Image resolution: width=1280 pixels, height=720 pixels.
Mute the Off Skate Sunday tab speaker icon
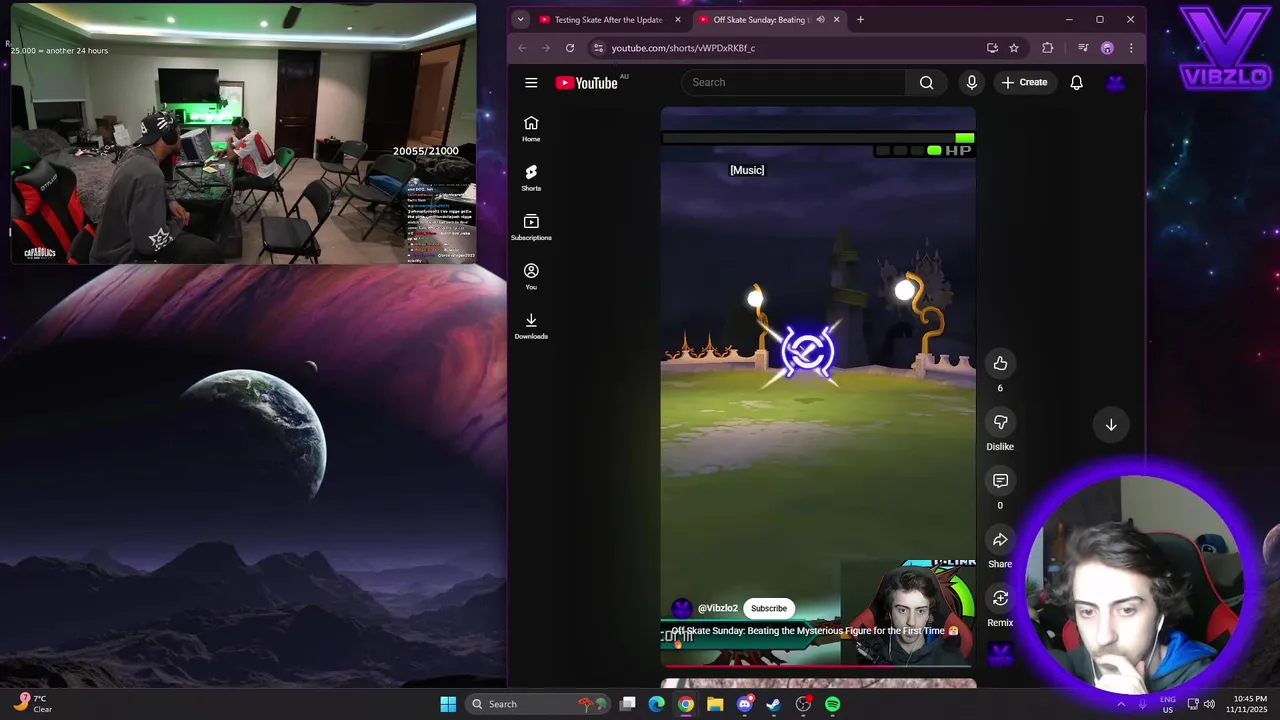[x=821, y=19]
